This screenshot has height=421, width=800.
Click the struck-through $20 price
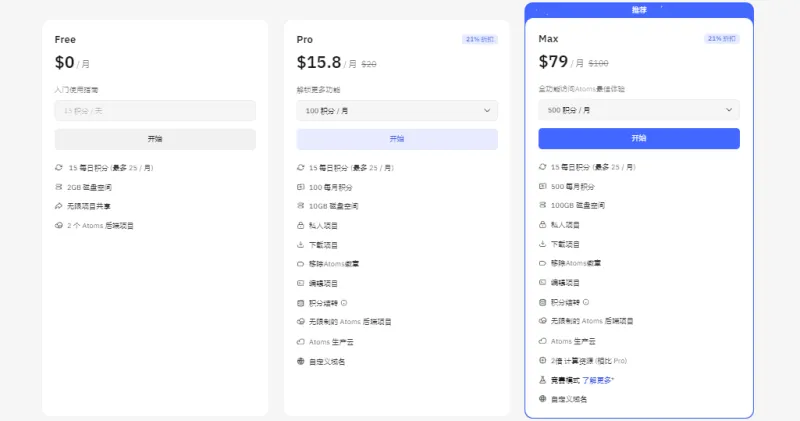369,64
